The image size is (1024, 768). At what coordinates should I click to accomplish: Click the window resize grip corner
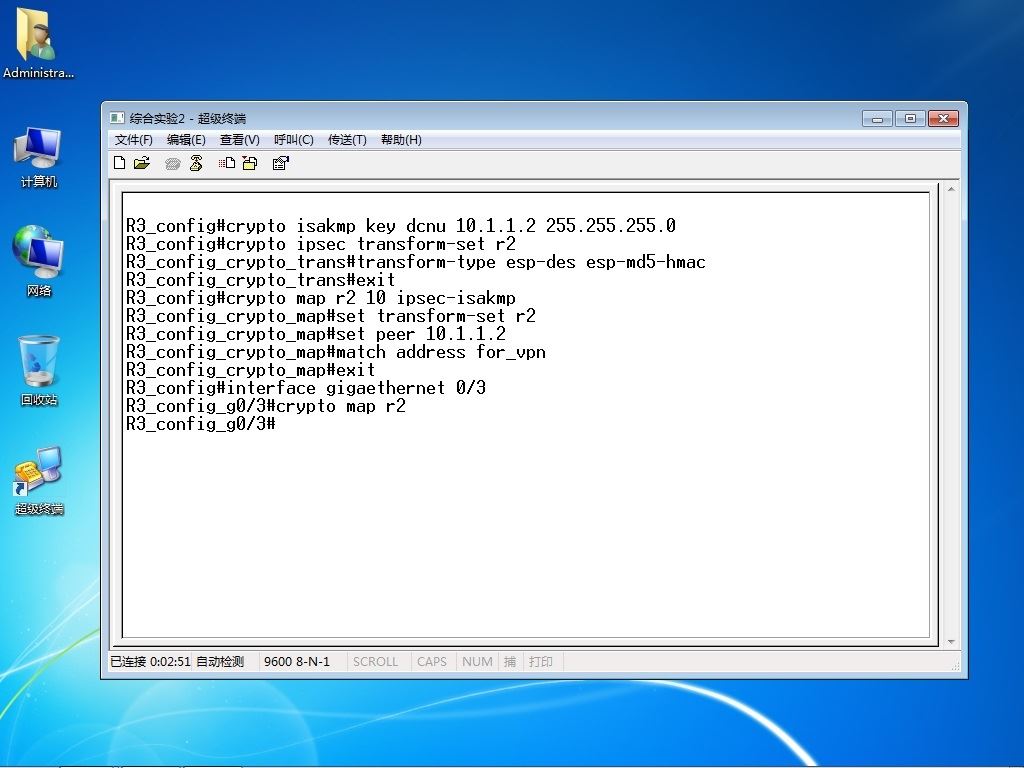pyautogui.click(x=955, y=665)
